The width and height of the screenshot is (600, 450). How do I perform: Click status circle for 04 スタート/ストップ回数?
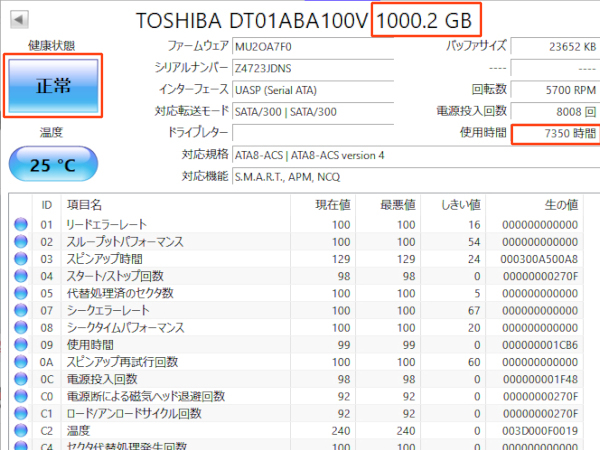pyautogui.click(x=21, y=276)
